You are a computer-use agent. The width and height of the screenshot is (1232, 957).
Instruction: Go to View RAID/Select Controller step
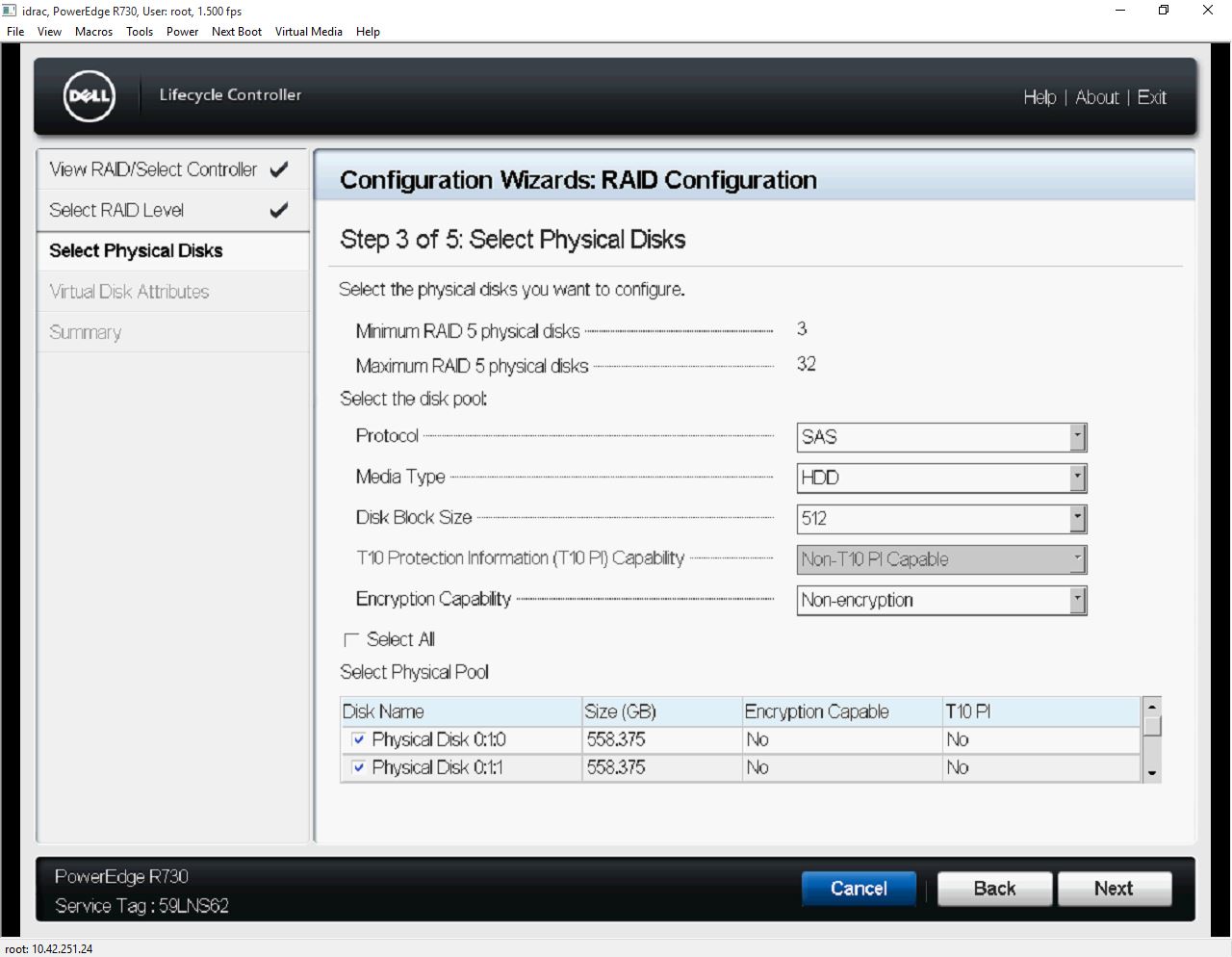[172, 169]
